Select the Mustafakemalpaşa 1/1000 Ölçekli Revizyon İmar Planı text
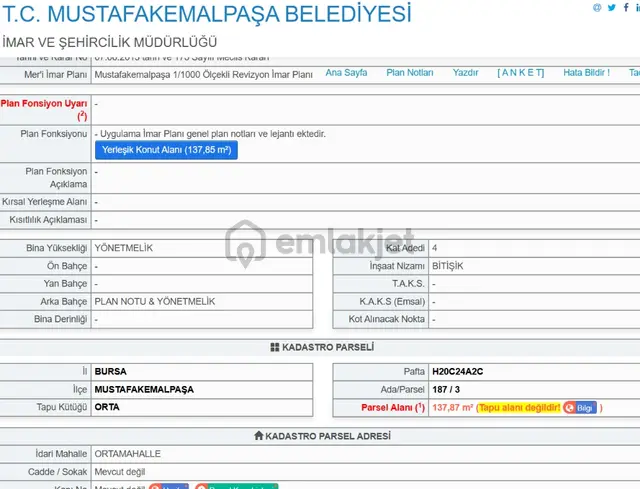 point(204,75)
